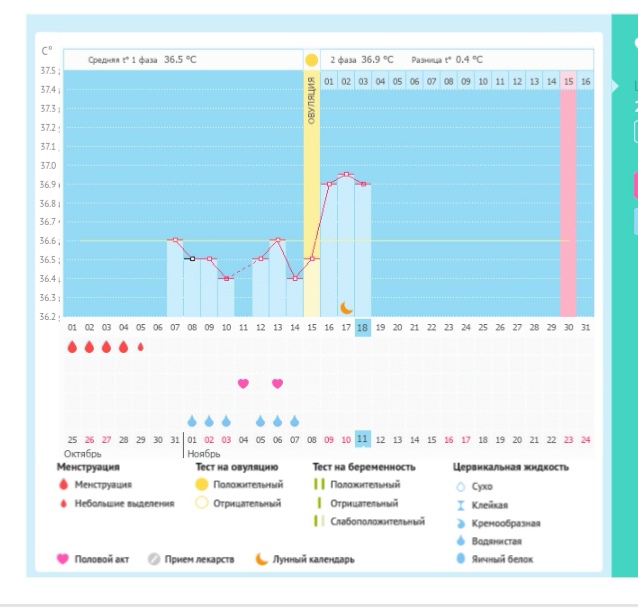Click the yellow positive ovulation test circle
The width and height of the screenshot is (638, 616).
(311, 60)
